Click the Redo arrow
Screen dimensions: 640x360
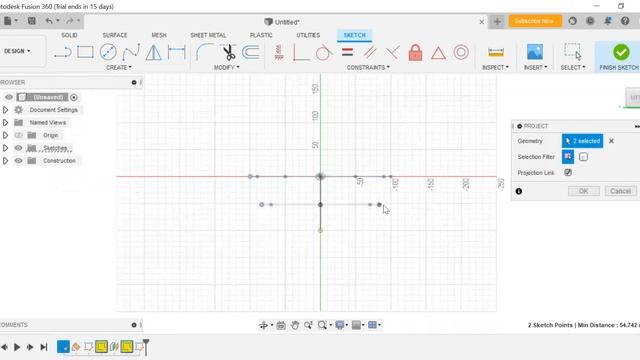click(x=70, y=21)
